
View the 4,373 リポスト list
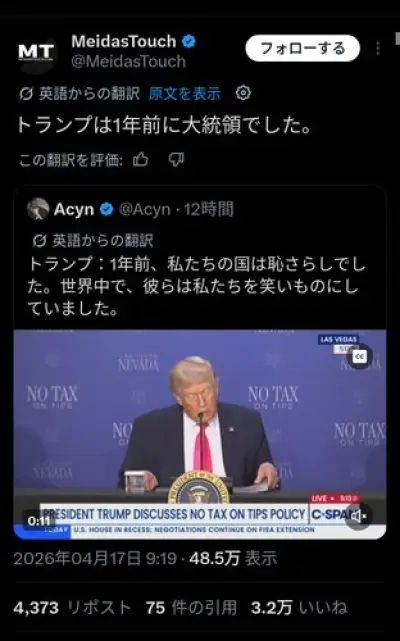[72, 608]
